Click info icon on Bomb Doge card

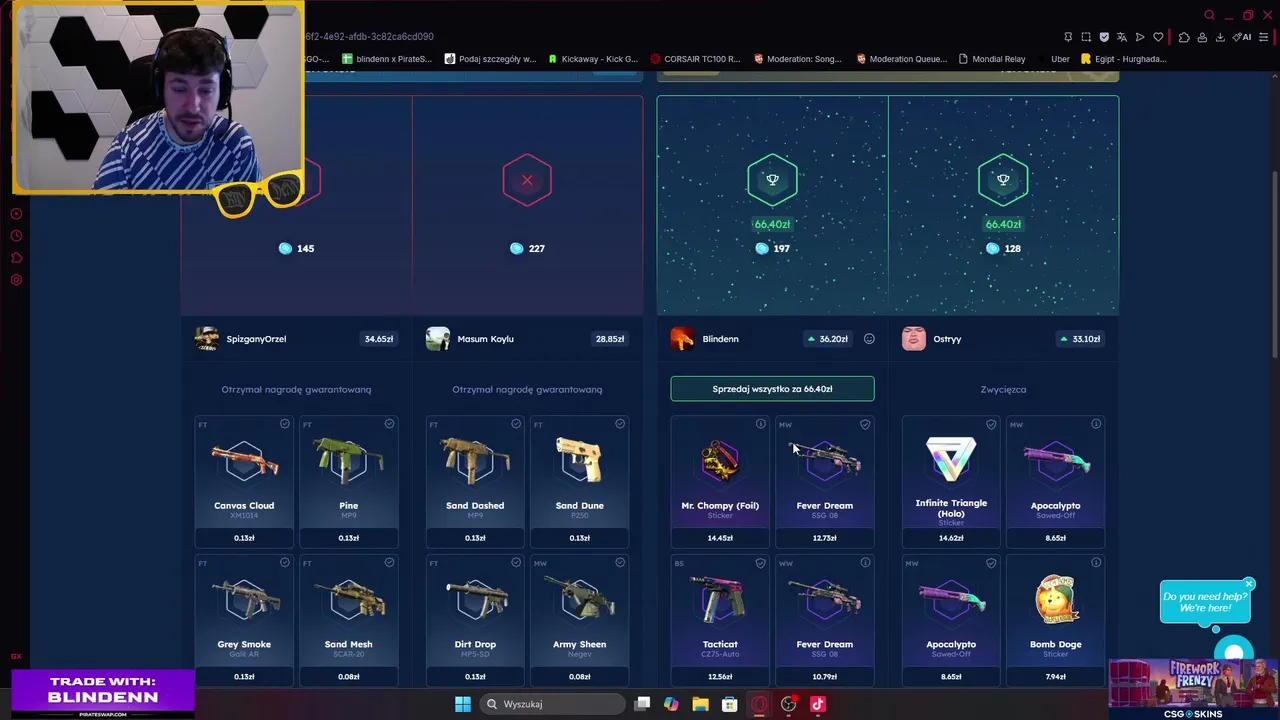tap(1096, 563)
